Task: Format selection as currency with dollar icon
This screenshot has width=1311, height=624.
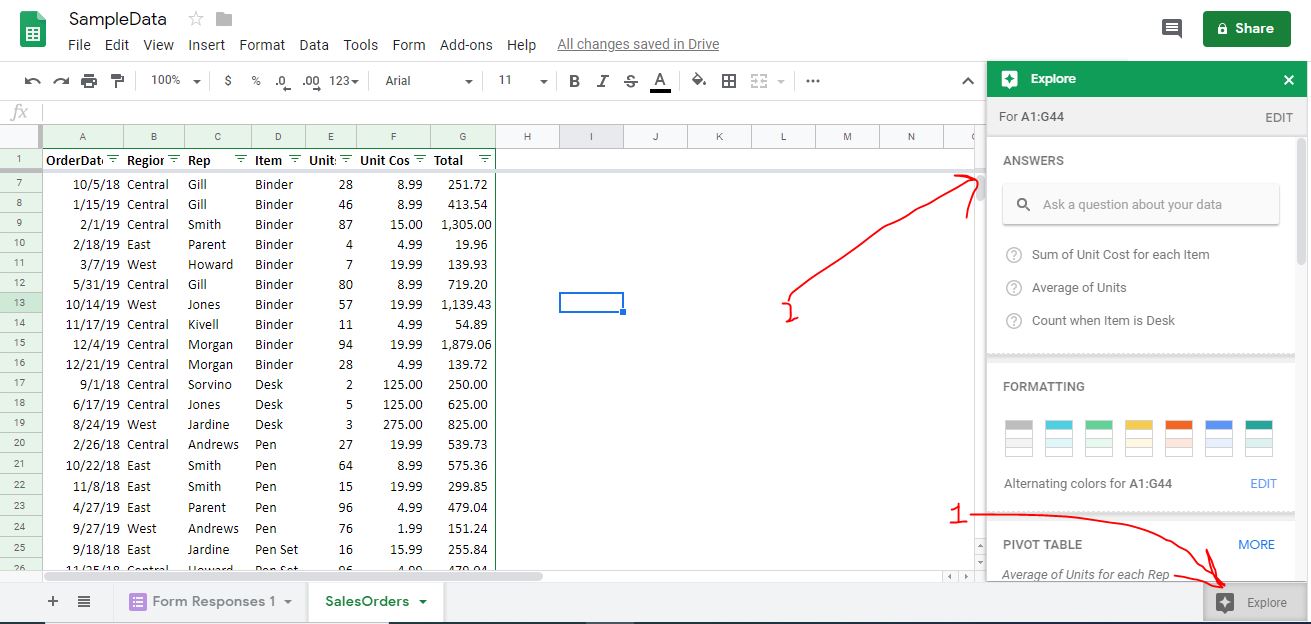Action: coord(229,81)
